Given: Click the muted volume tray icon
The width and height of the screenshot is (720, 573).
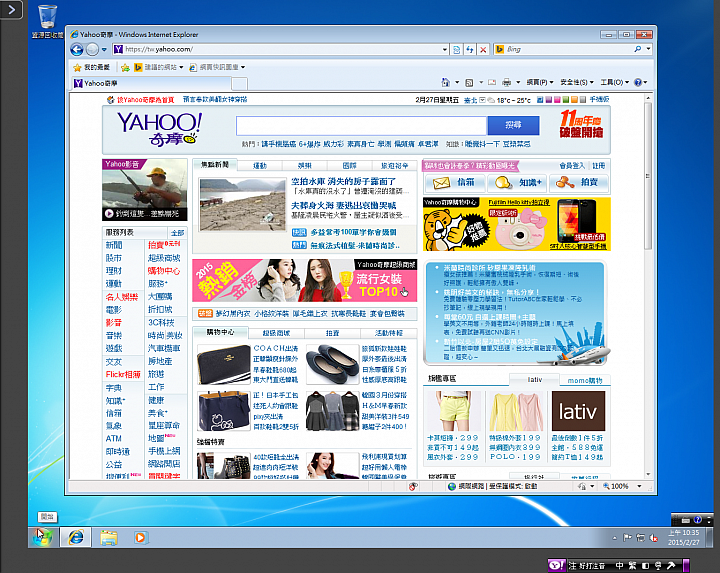Looking at the screenshot, I should pos(653,538).
